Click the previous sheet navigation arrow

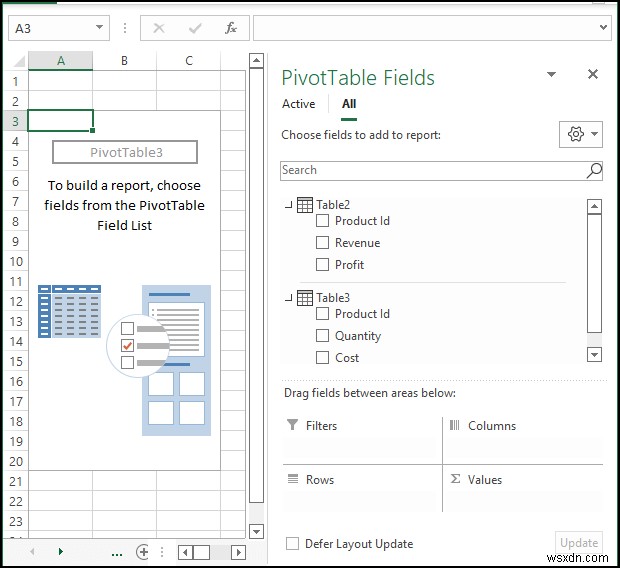click(32, 551)
